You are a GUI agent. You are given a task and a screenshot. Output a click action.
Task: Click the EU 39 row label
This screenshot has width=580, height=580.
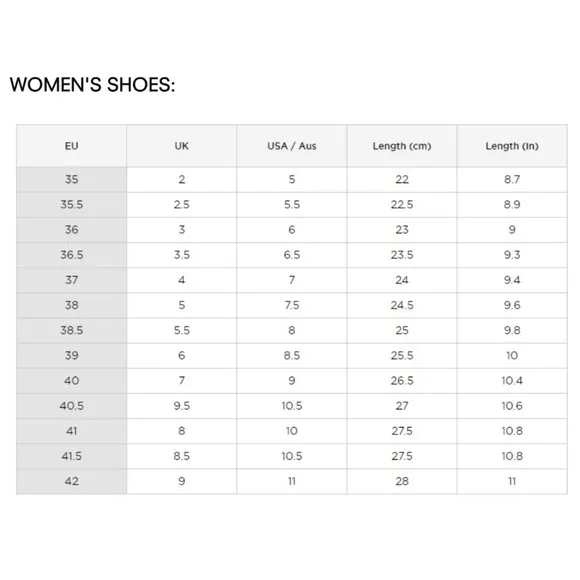coord(71,355)
